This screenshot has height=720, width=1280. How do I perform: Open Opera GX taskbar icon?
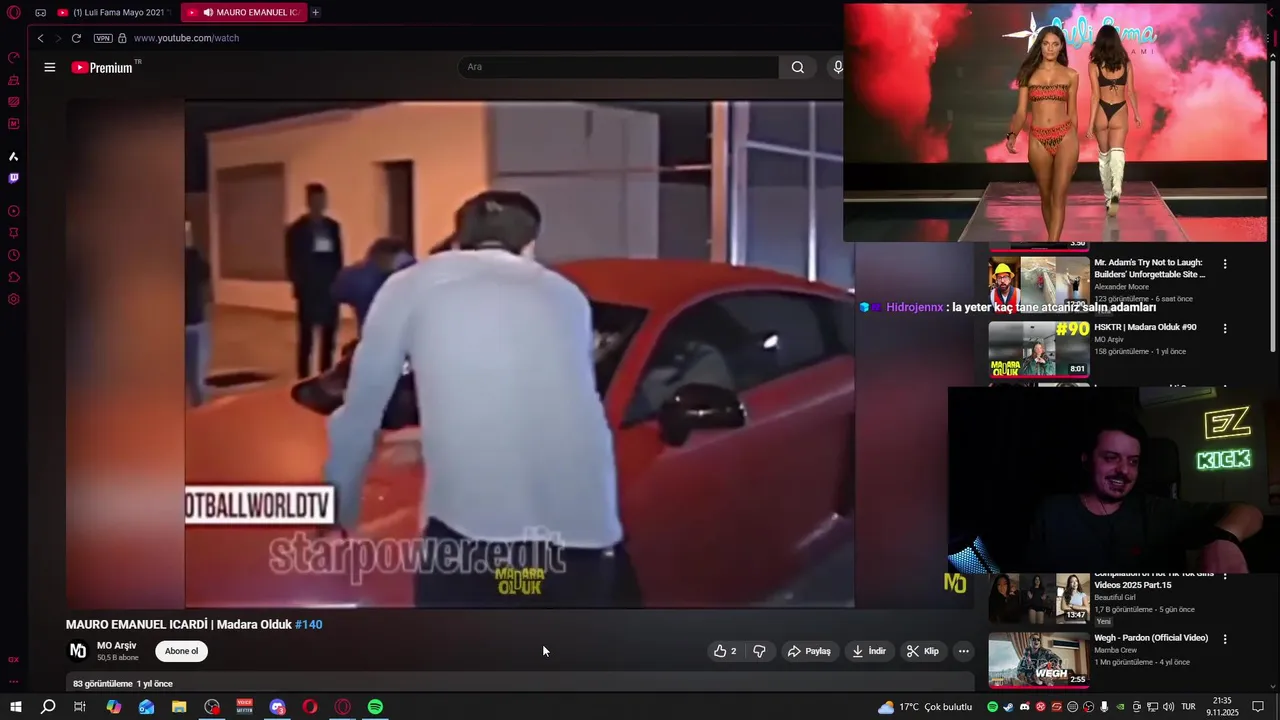tap(343, 707)
